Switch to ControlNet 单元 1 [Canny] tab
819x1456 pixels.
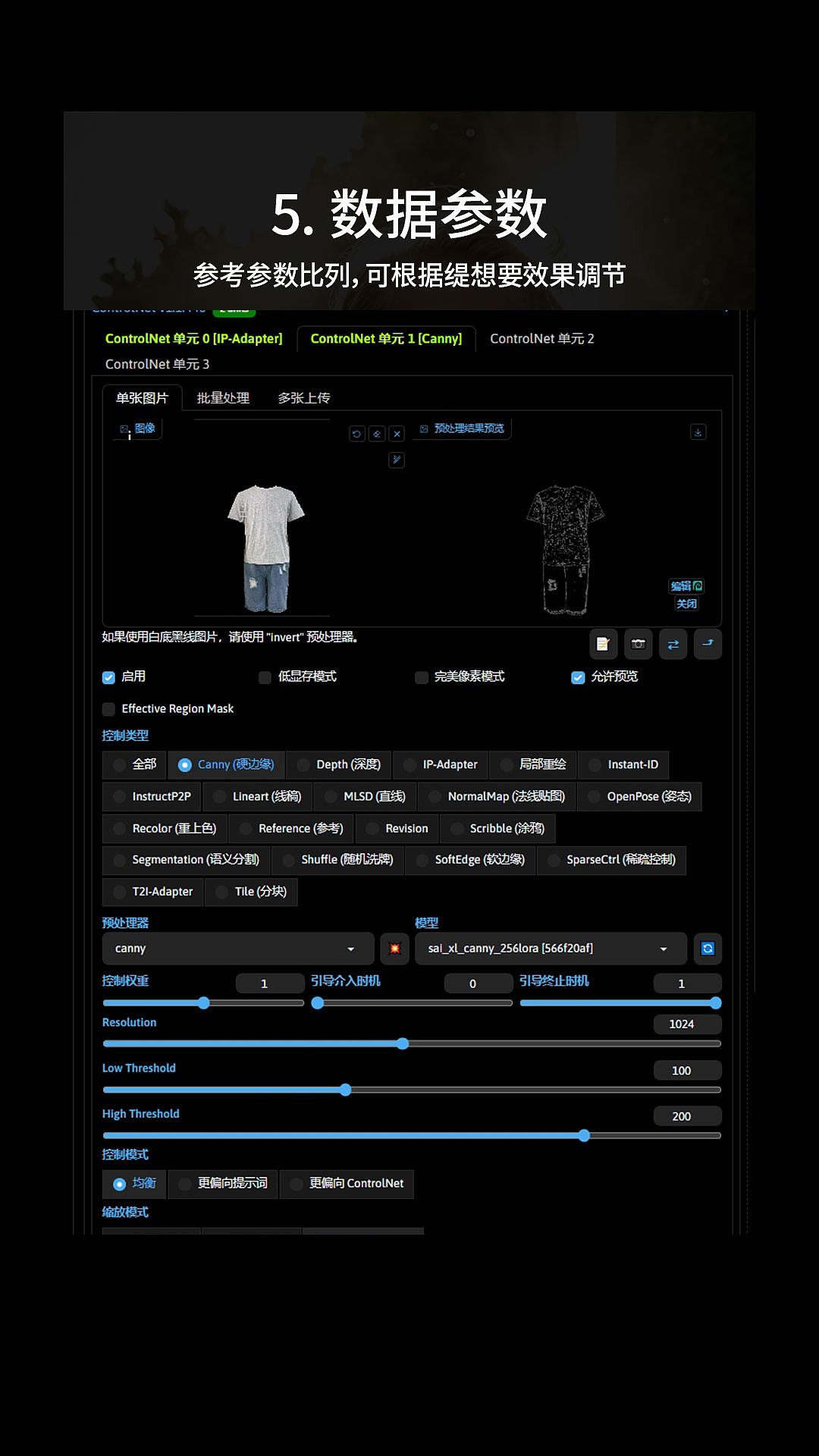[386, 339]
